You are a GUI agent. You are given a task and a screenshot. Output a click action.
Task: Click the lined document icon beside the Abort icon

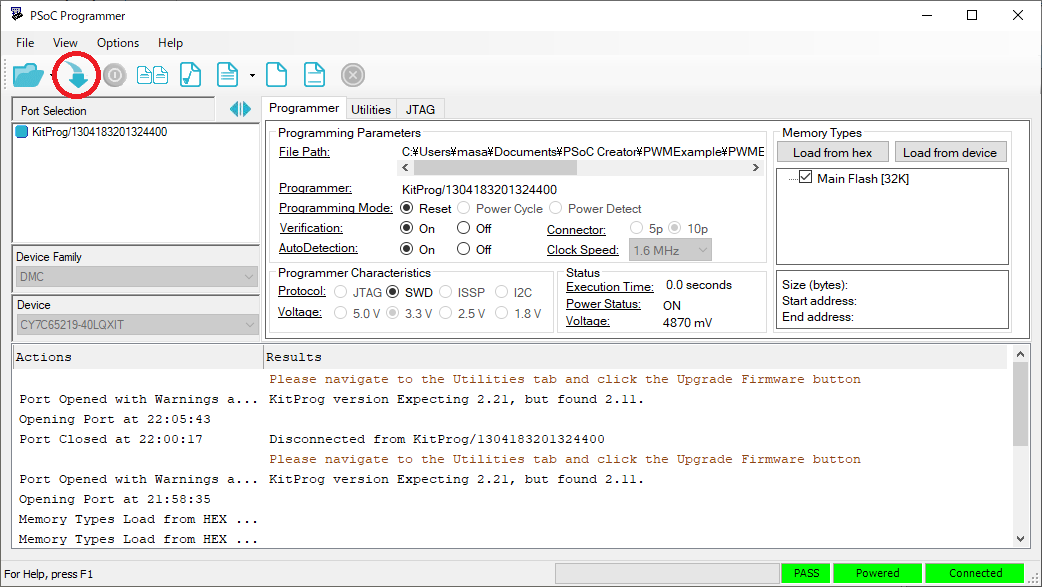[x=314, y=74]
